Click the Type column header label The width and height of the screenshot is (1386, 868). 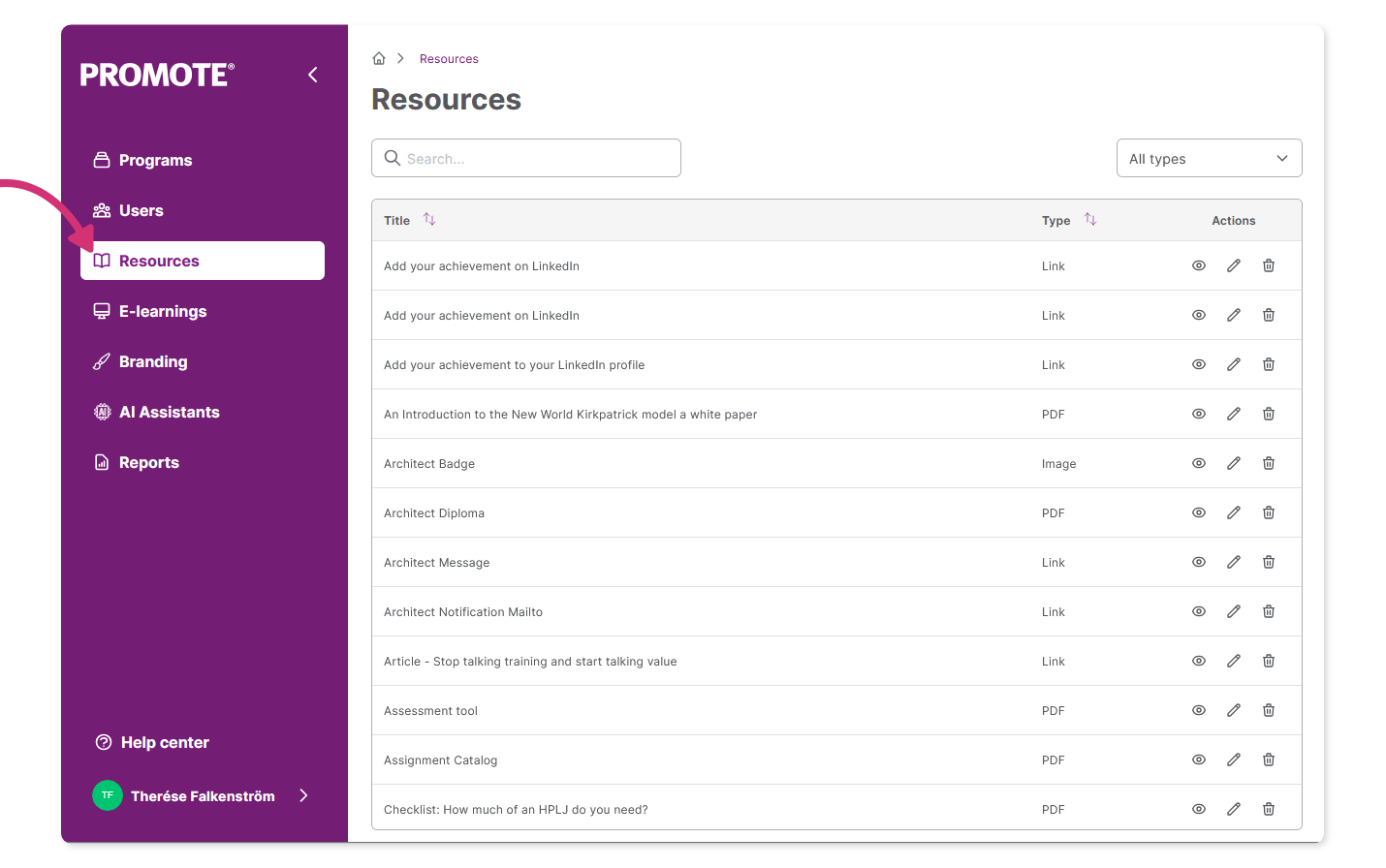1056,221
